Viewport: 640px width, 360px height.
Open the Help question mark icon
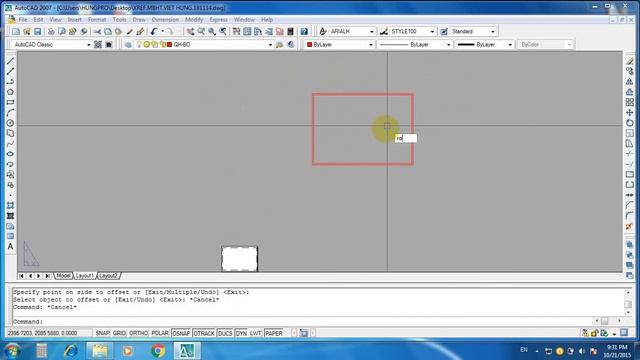tap(304, 31)
